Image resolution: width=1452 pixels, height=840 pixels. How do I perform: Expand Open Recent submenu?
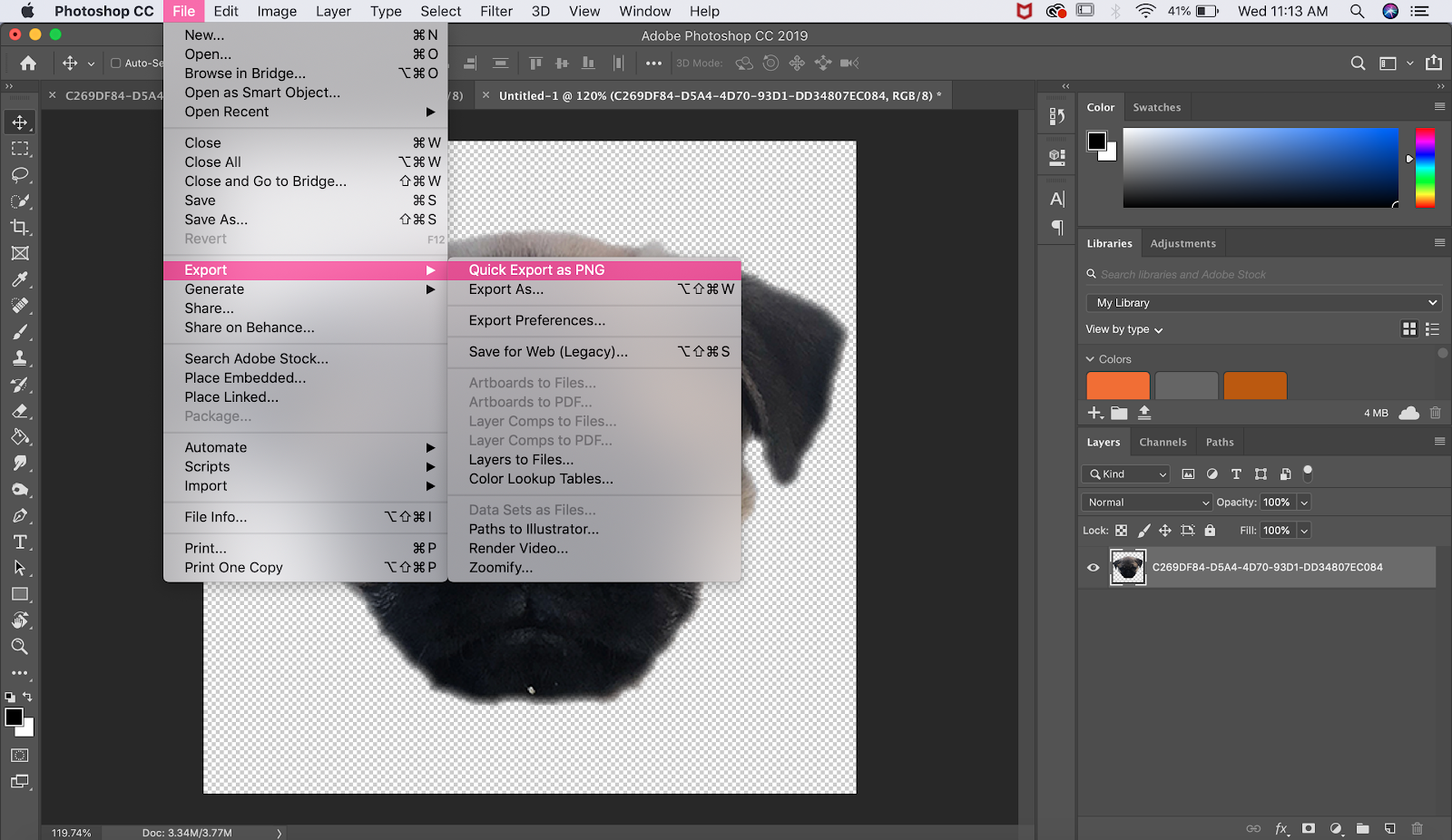(306, 112)
